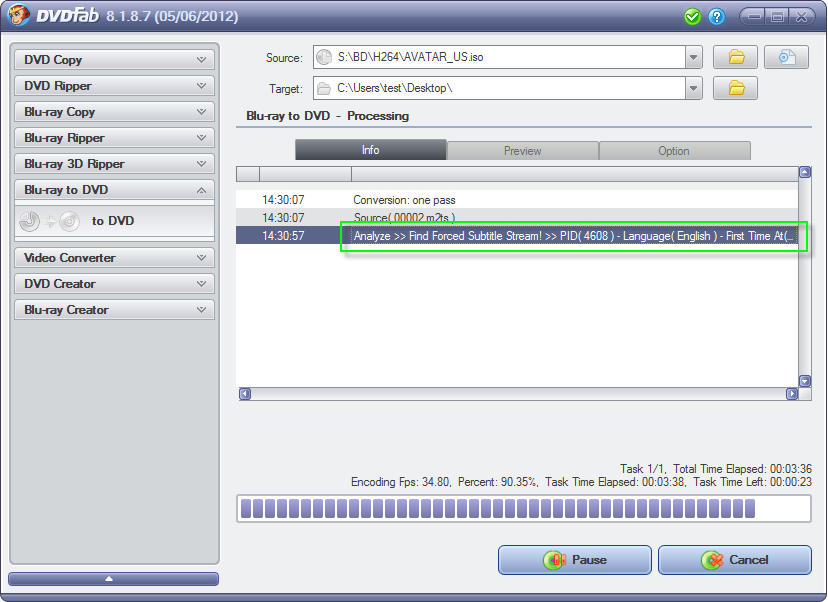Click the log time column header

coord(305,174)
